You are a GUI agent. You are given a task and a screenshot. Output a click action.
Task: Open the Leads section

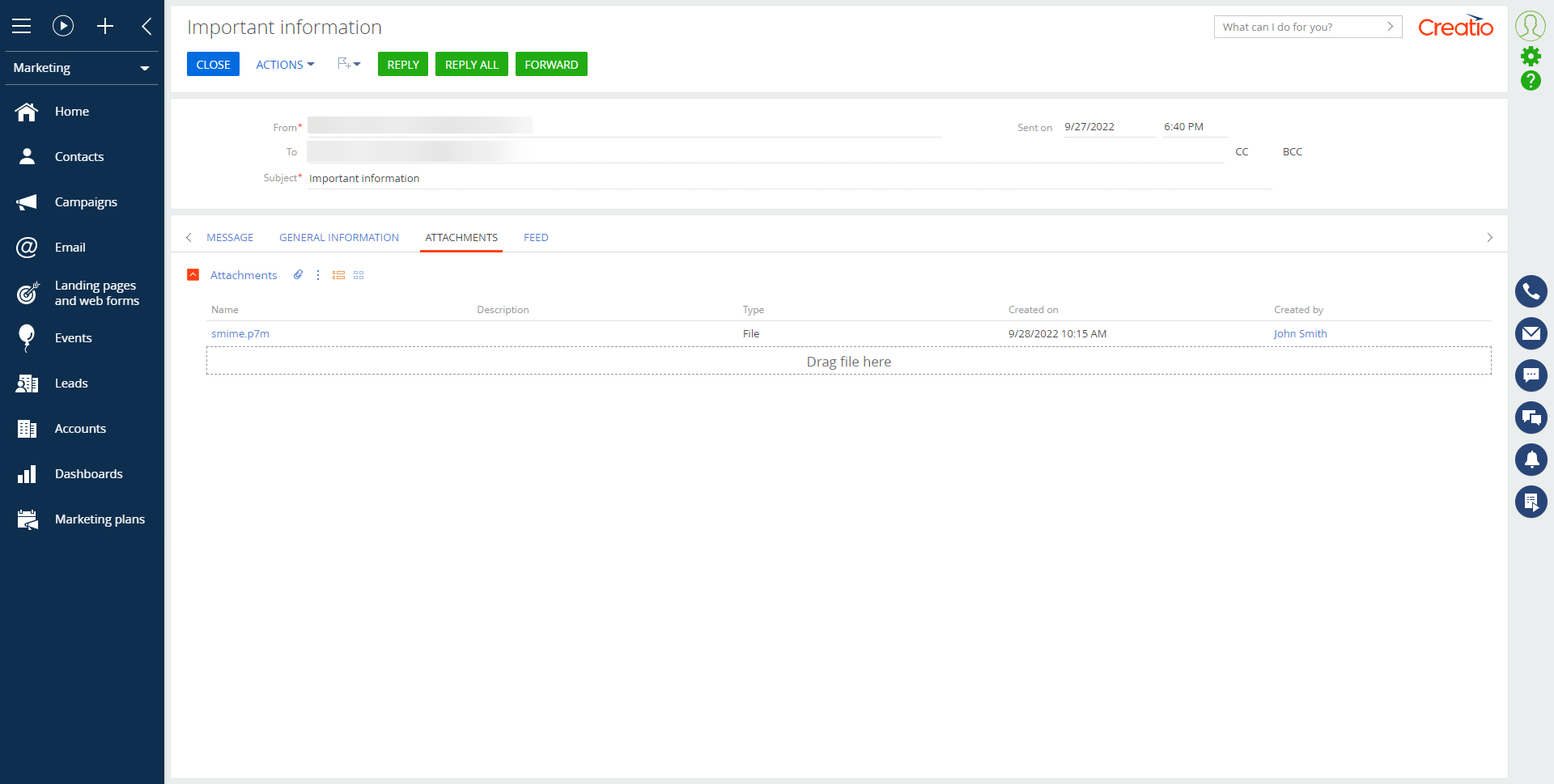[x=73, y=383]
